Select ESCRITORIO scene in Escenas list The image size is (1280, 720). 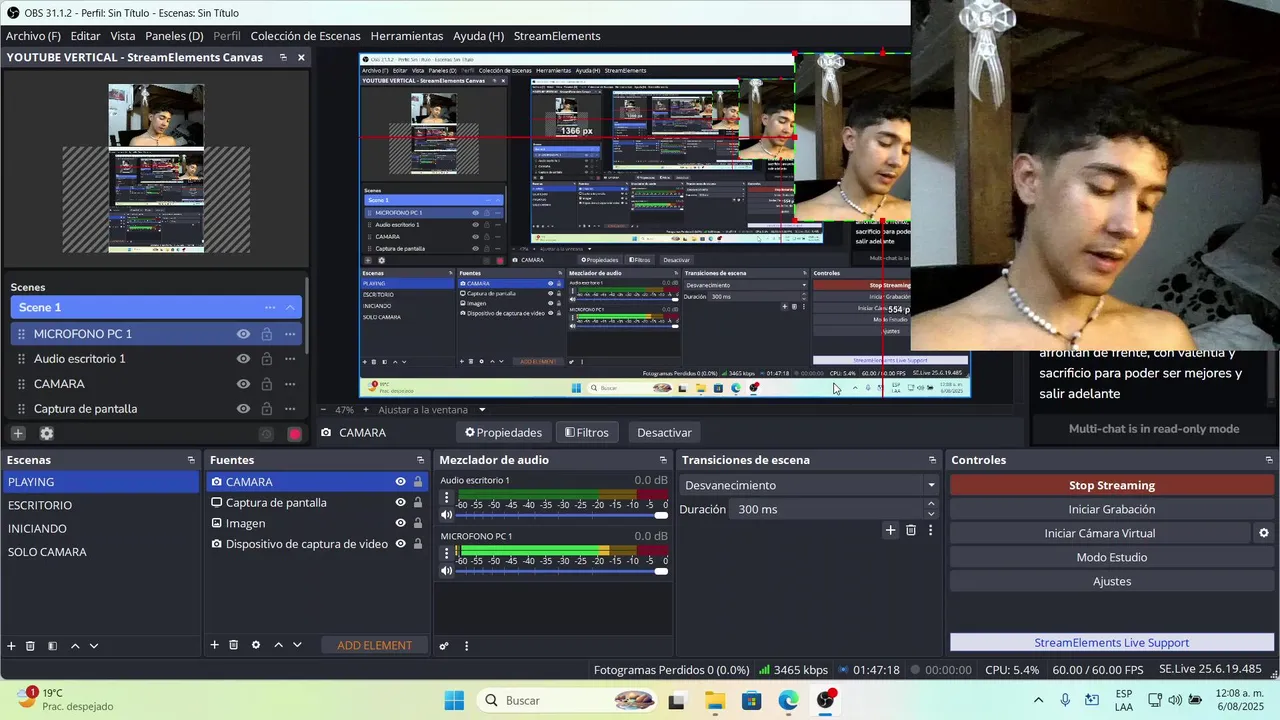(x=100, y=505)
